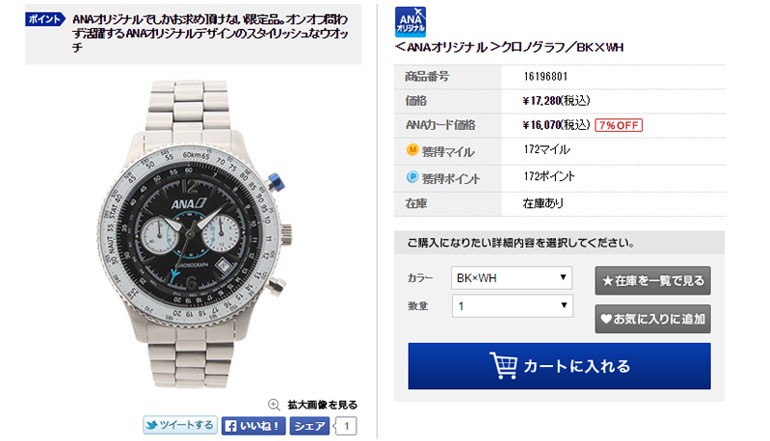Click the watch product image
The height and width of the screenshot is (441, 770).
(x=194, y=235)
